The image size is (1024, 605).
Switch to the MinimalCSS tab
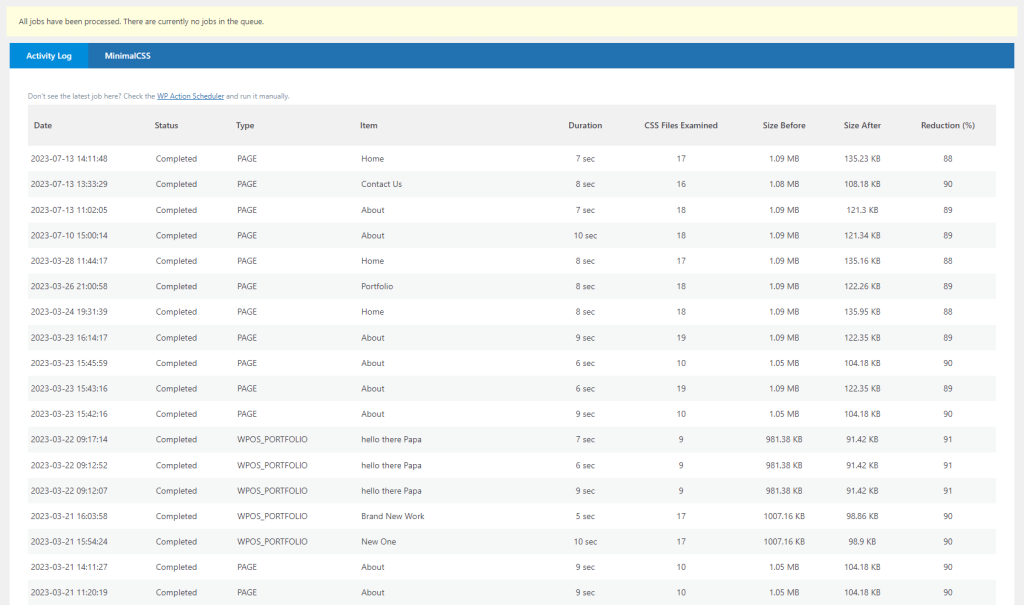[127, 56]
